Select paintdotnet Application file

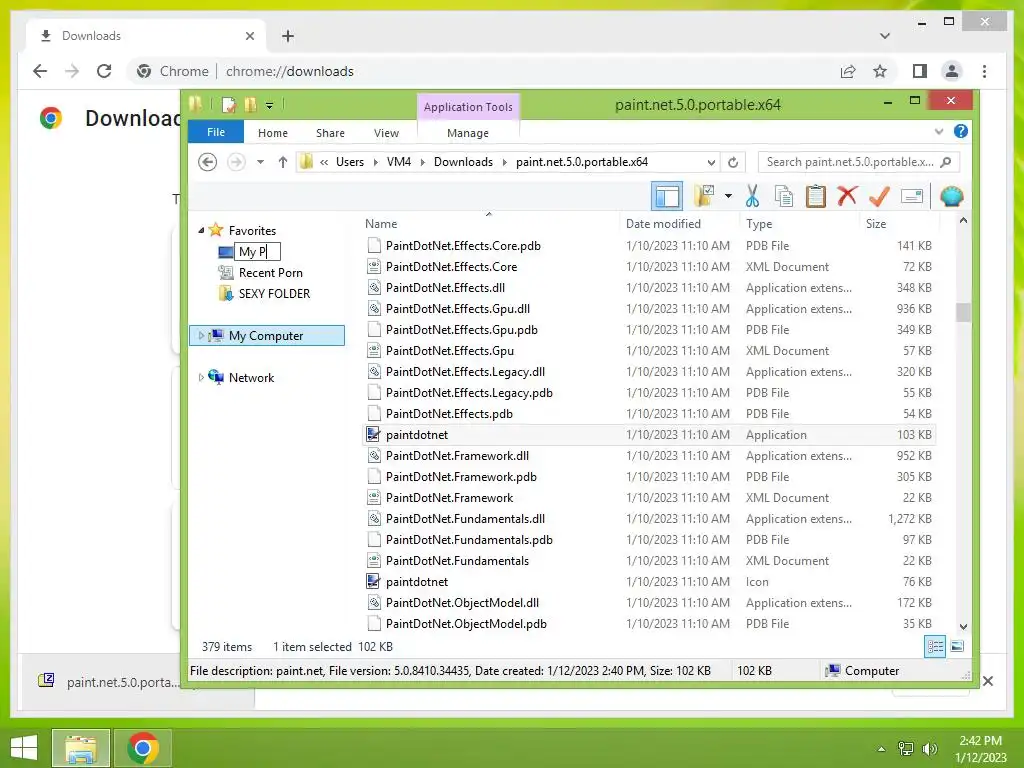coord(648,434)
